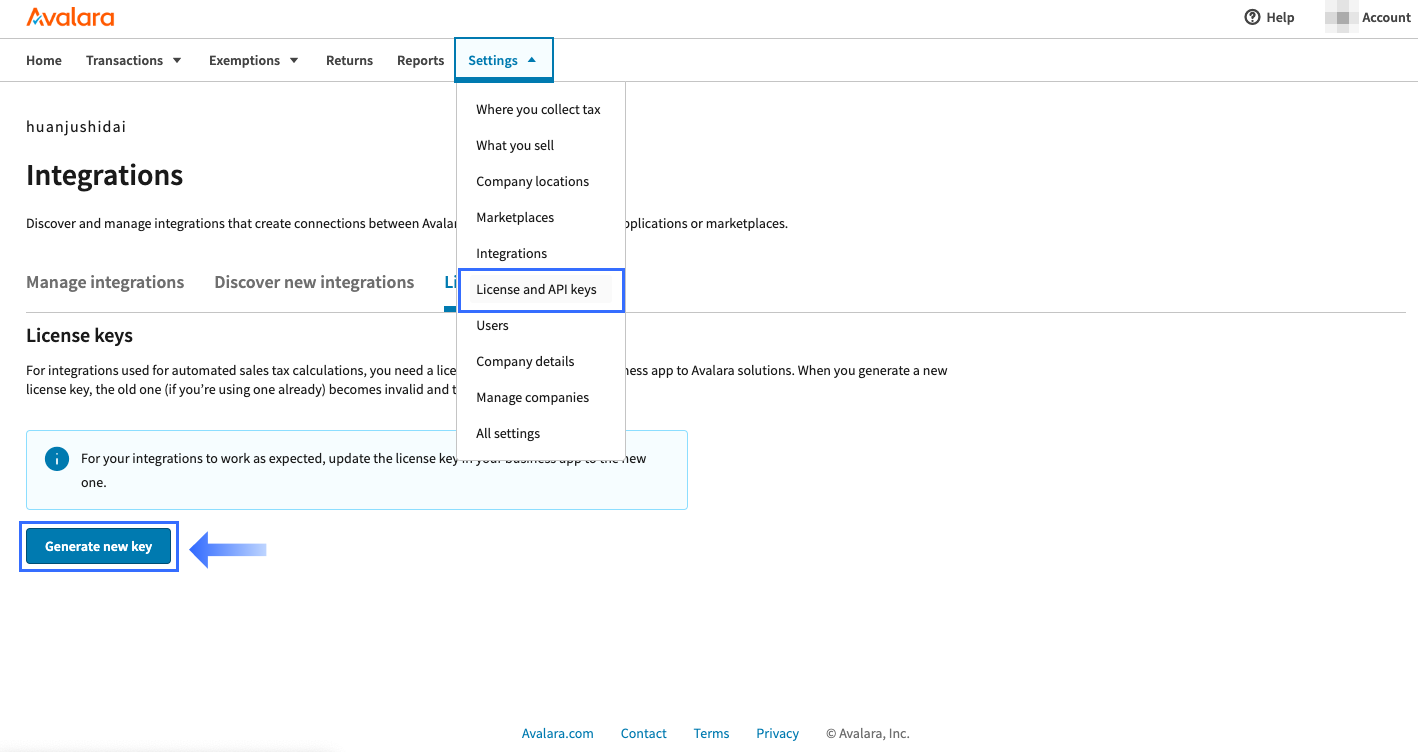This screenshot has width=1418, height=752.
Task: Expand the Transactions dropdown
Action: pos(132,60)
